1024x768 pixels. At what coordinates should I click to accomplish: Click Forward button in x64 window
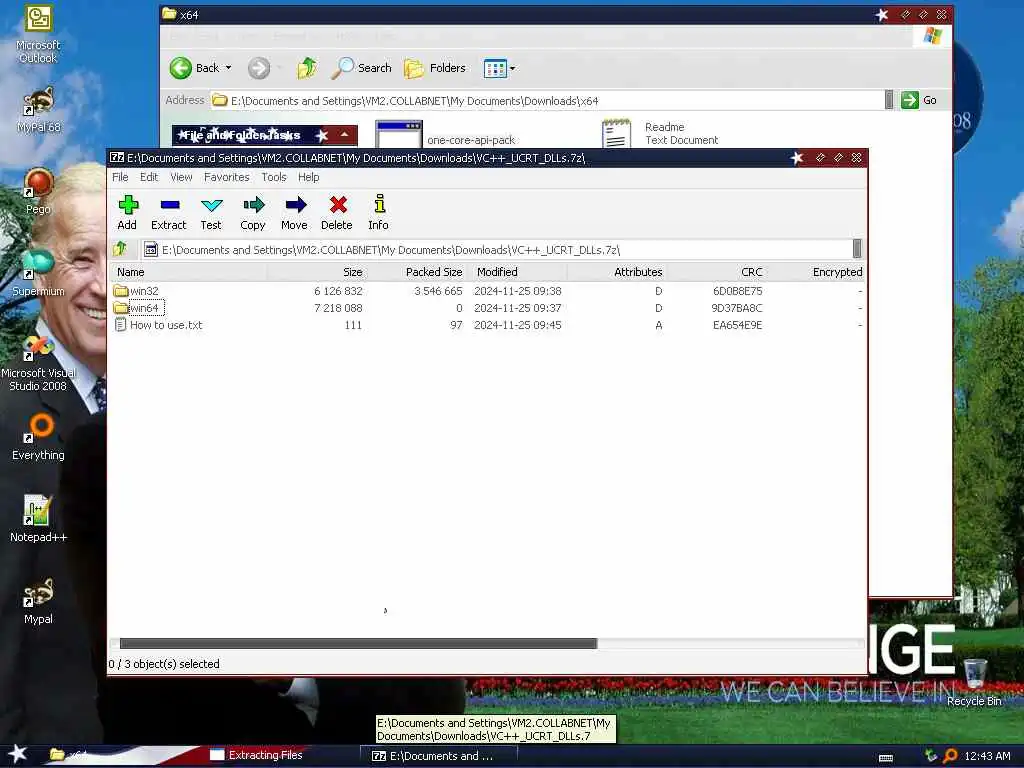coord(259,68)
